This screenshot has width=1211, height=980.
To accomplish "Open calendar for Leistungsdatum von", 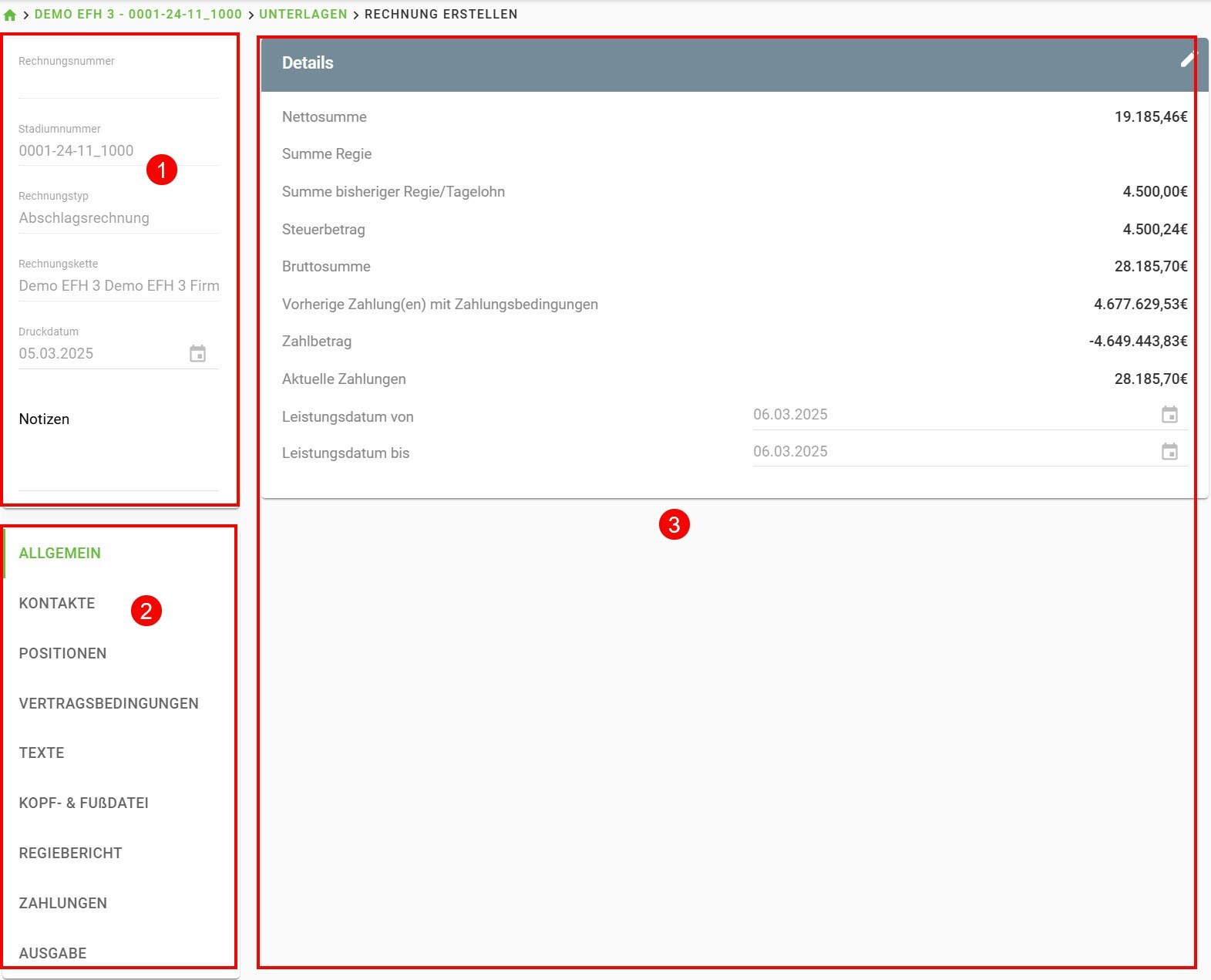I will pos(1169,415).
